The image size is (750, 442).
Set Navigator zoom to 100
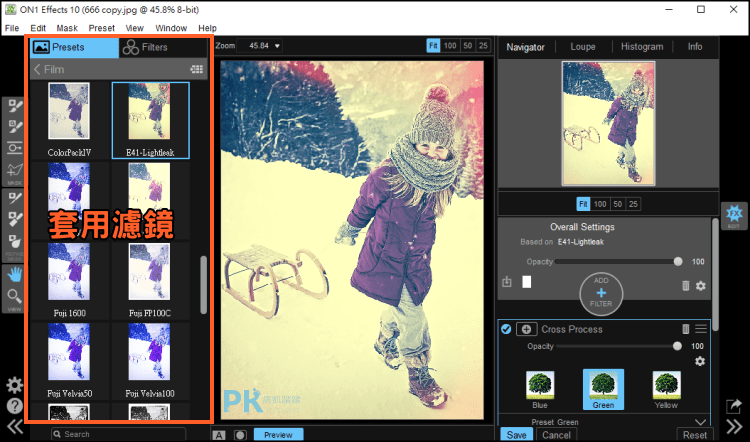pyautogui.click(x=600, y=204)
